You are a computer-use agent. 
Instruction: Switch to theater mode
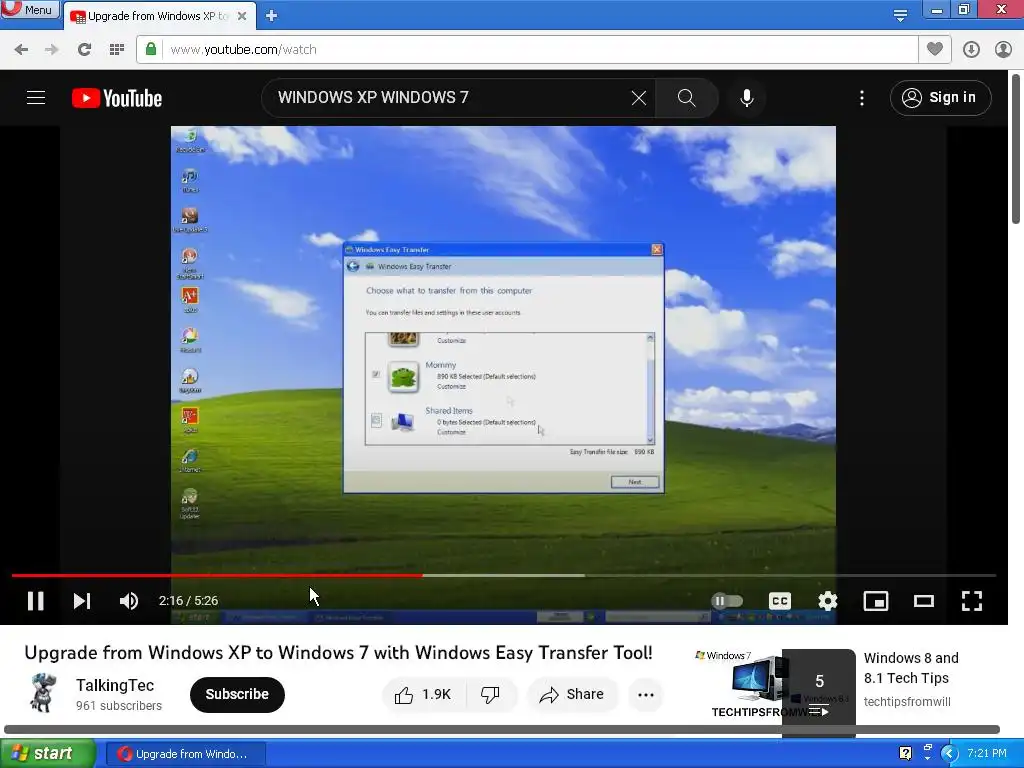(x=923, y=601)
